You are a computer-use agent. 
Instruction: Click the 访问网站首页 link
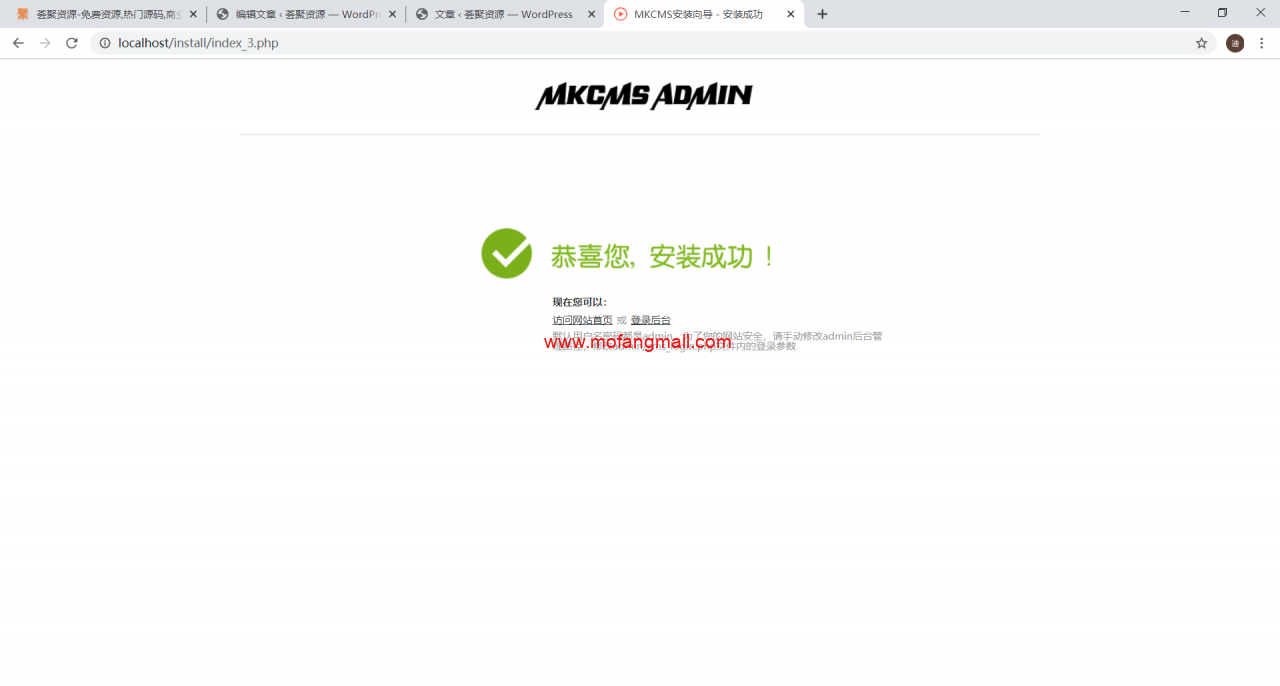coord(582,320)
